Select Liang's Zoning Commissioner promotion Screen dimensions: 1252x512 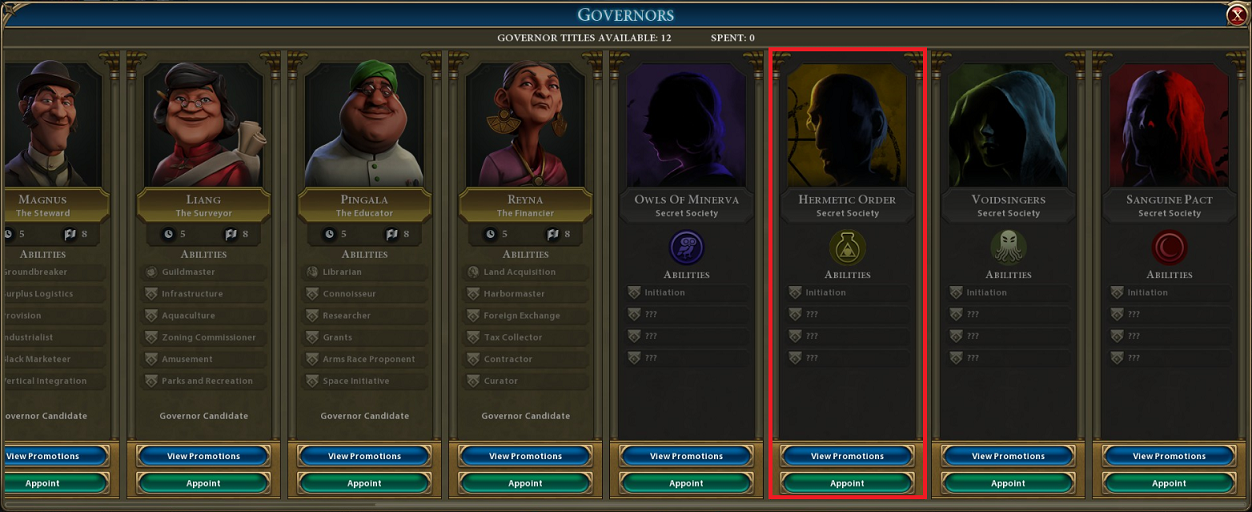(x=204, y=337)
